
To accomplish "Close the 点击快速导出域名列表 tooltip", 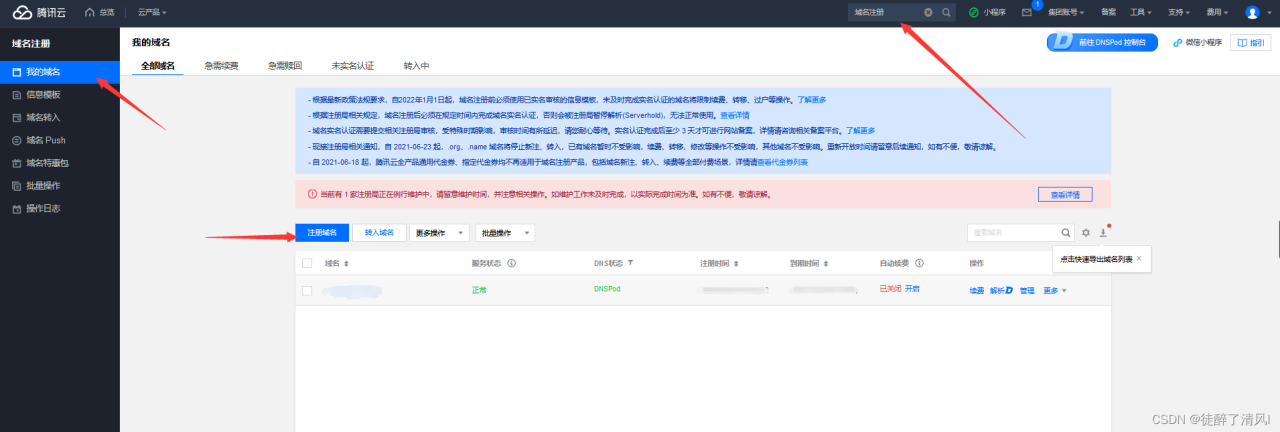I will [1139, 258].
